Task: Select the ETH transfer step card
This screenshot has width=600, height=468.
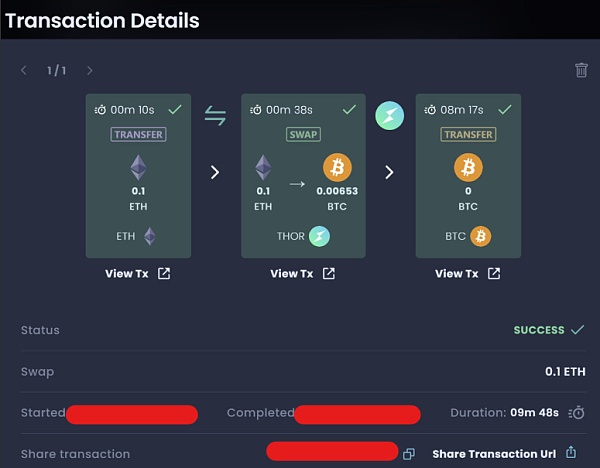Action: 138,176
